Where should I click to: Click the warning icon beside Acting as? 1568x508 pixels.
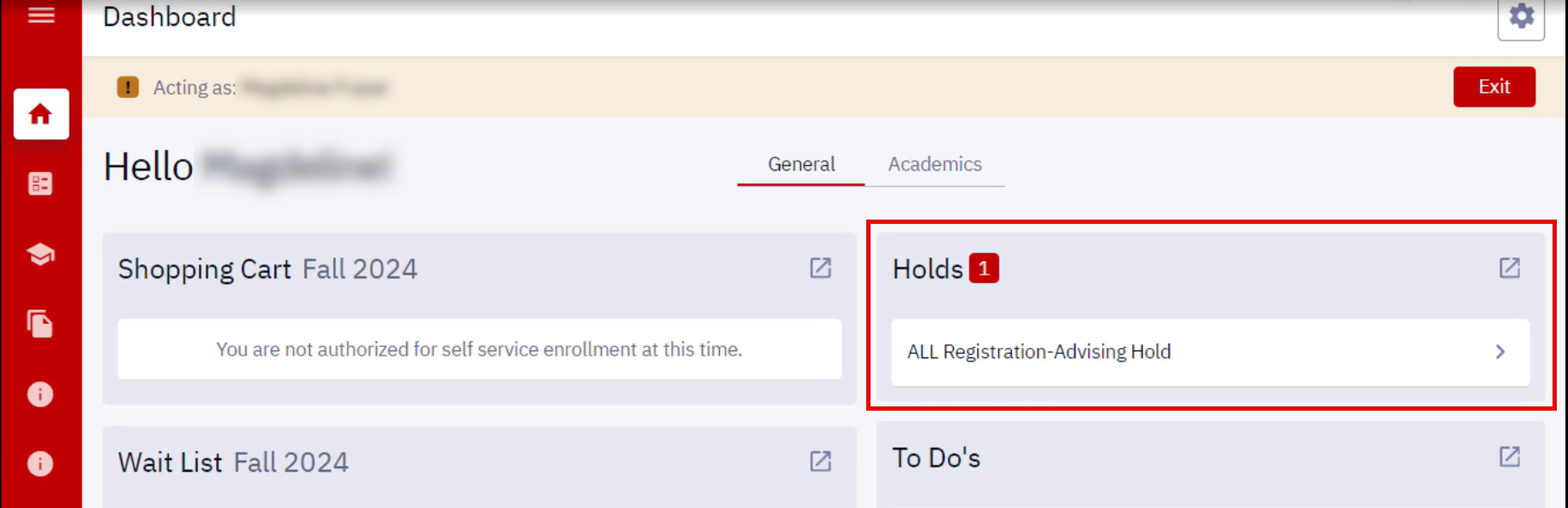point(127,87)
